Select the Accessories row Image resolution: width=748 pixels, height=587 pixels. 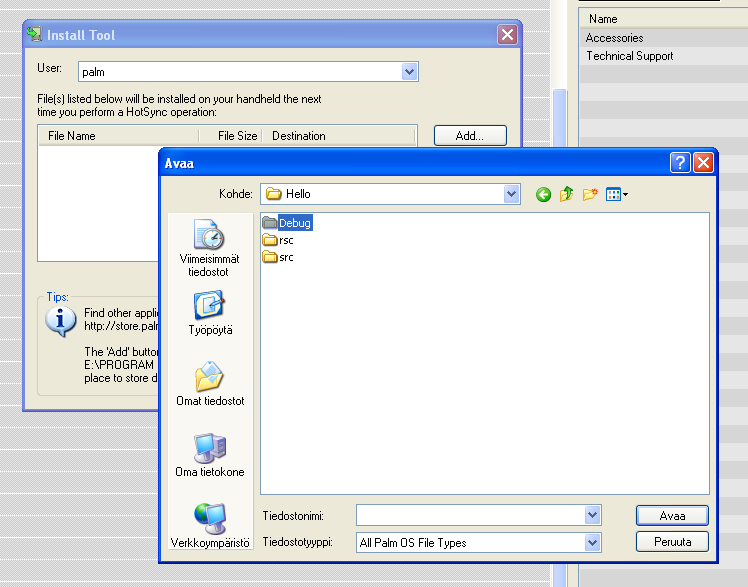point(663,38)
